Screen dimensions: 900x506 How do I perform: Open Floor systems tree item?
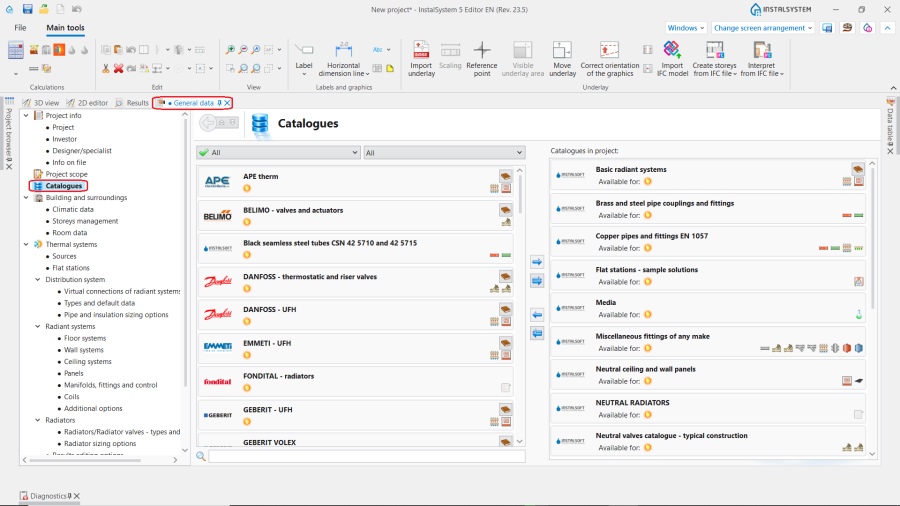[85, 338]
